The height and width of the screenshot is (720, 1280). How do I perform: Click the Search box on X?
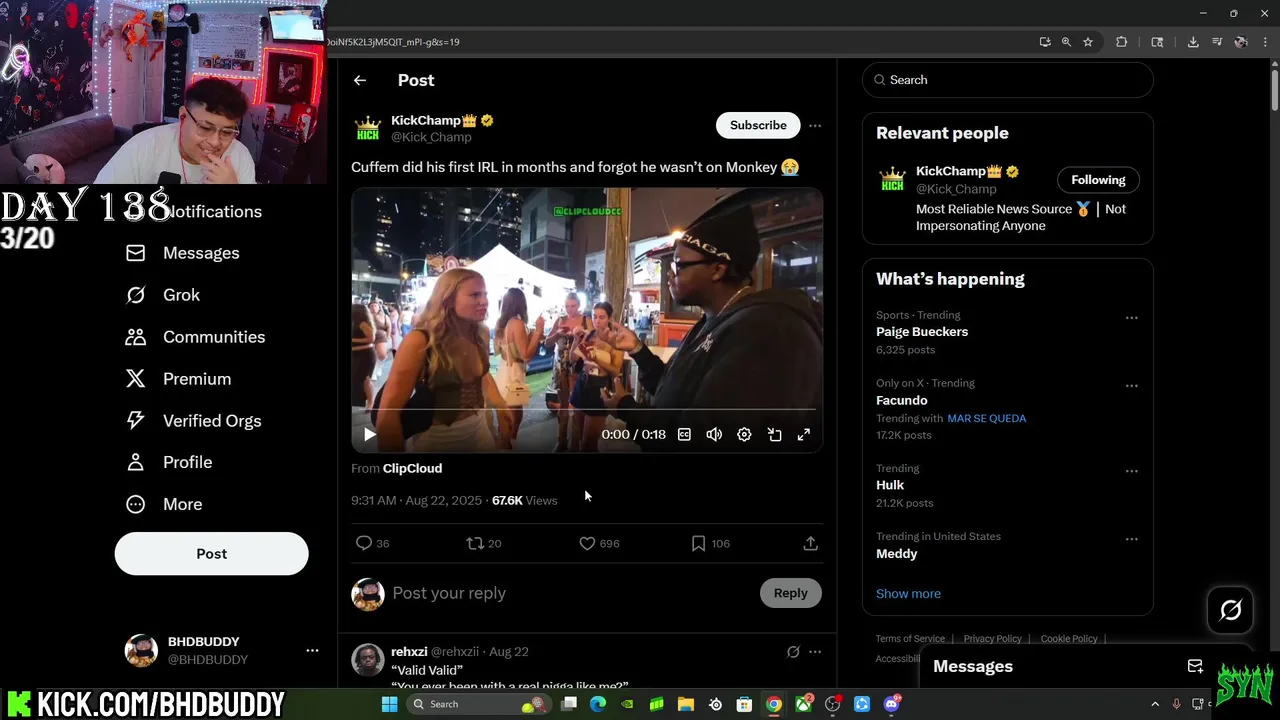(1008, 80)
